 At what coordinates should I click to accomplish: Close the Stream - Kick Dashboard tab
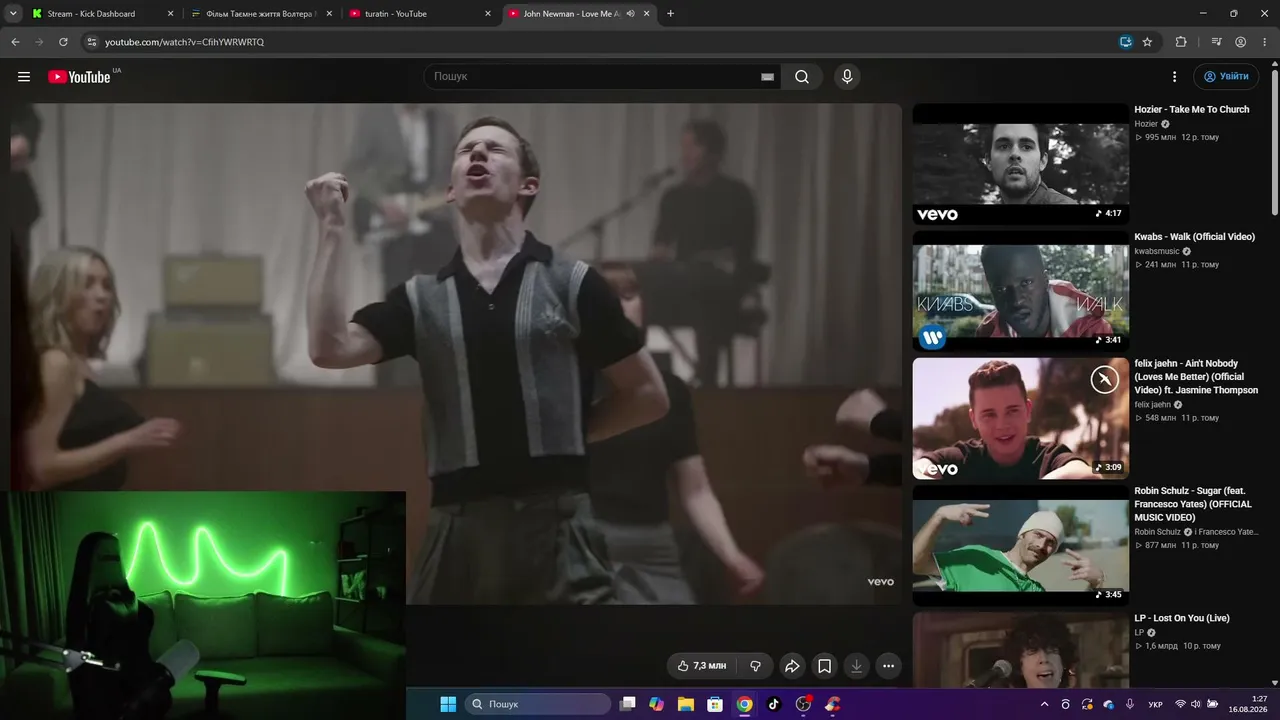click(170, 14)
